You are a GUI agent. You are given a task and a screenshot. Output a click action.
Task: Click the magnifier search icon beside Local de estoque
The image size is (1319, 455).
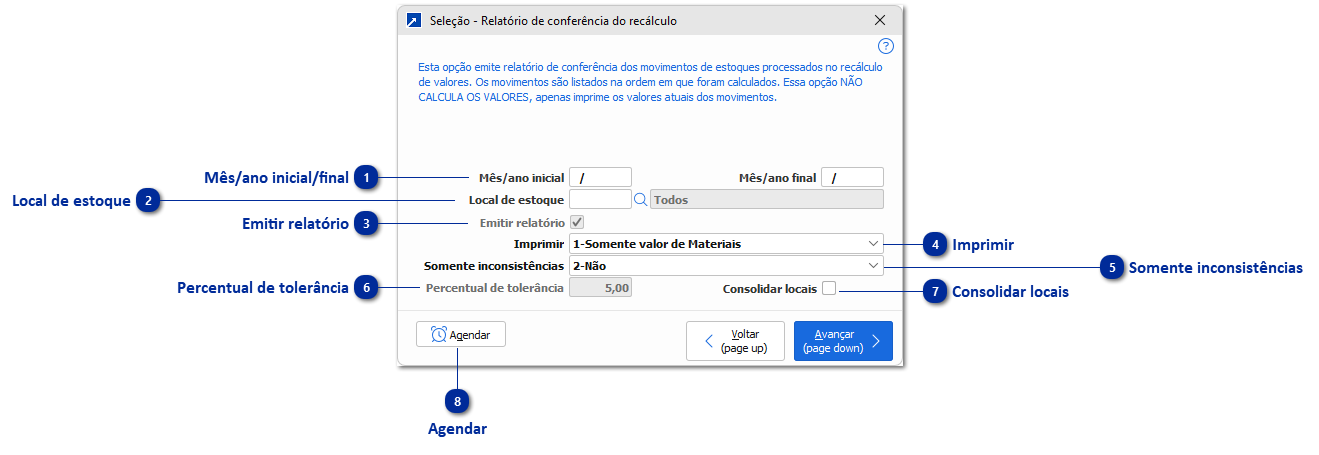pos(641,199)
